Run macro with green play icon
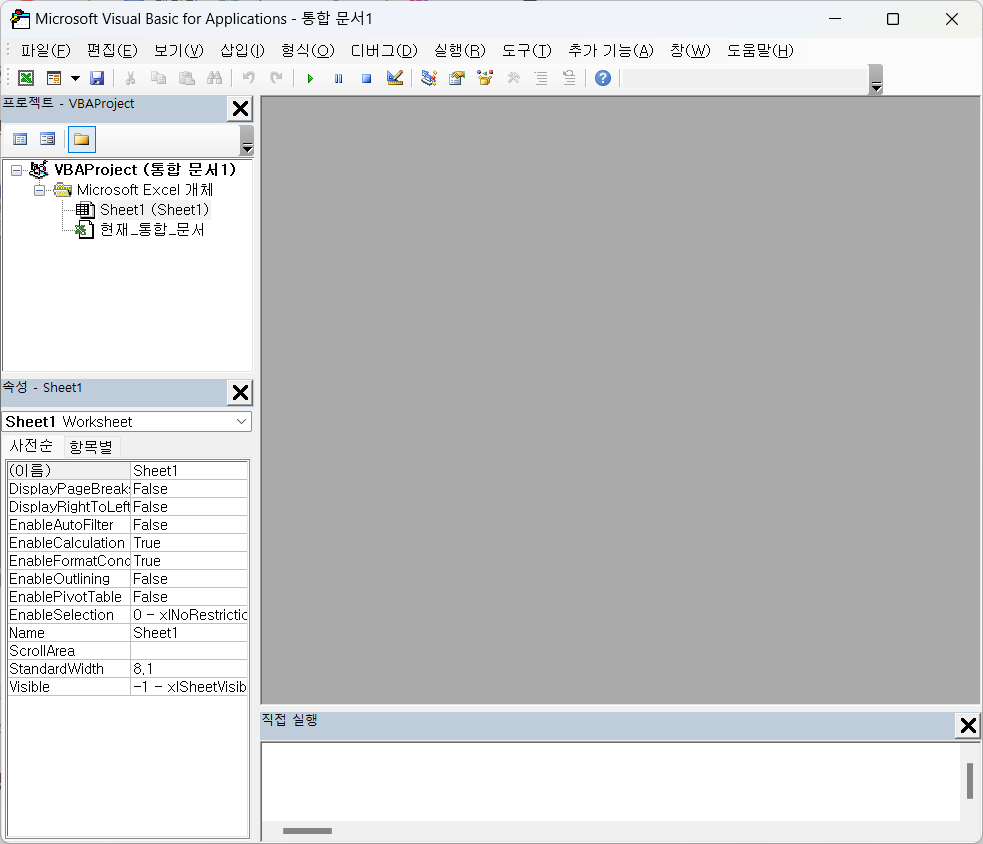The width and height of the screenshot is (983, 844). point(310,78)
